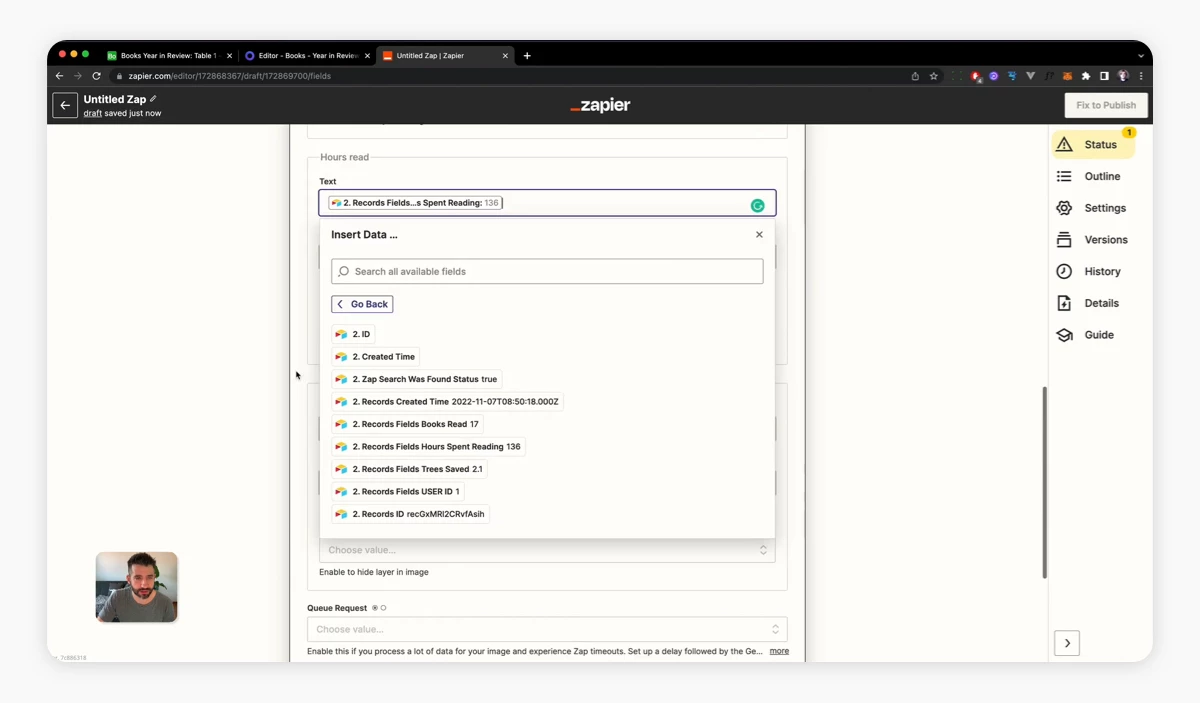Expand the collapsed right sidebar chevron
Viewport: 1200px width, 703px height.
tap(1067, 643)
